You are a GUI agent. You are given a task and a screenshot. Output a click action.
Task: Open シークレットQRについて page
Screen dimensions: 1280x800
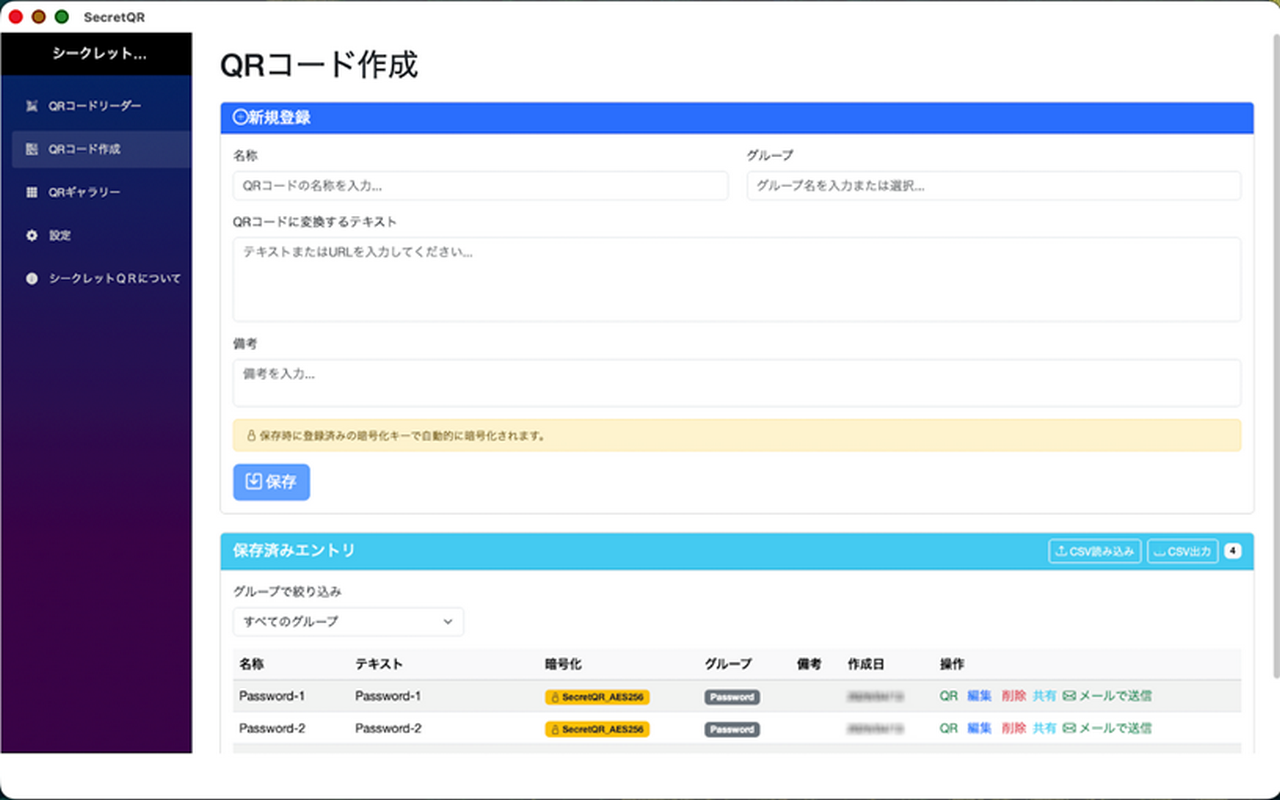click(101, 278)
